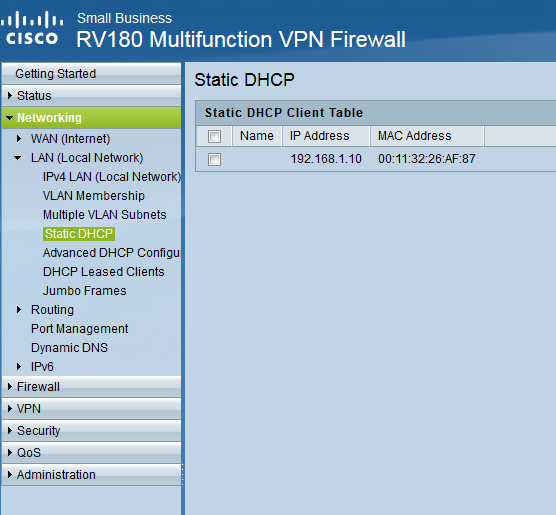556x515 pixels.
Task: Select Port Management item
Action: pyautogui.click(x=79, y=329)
